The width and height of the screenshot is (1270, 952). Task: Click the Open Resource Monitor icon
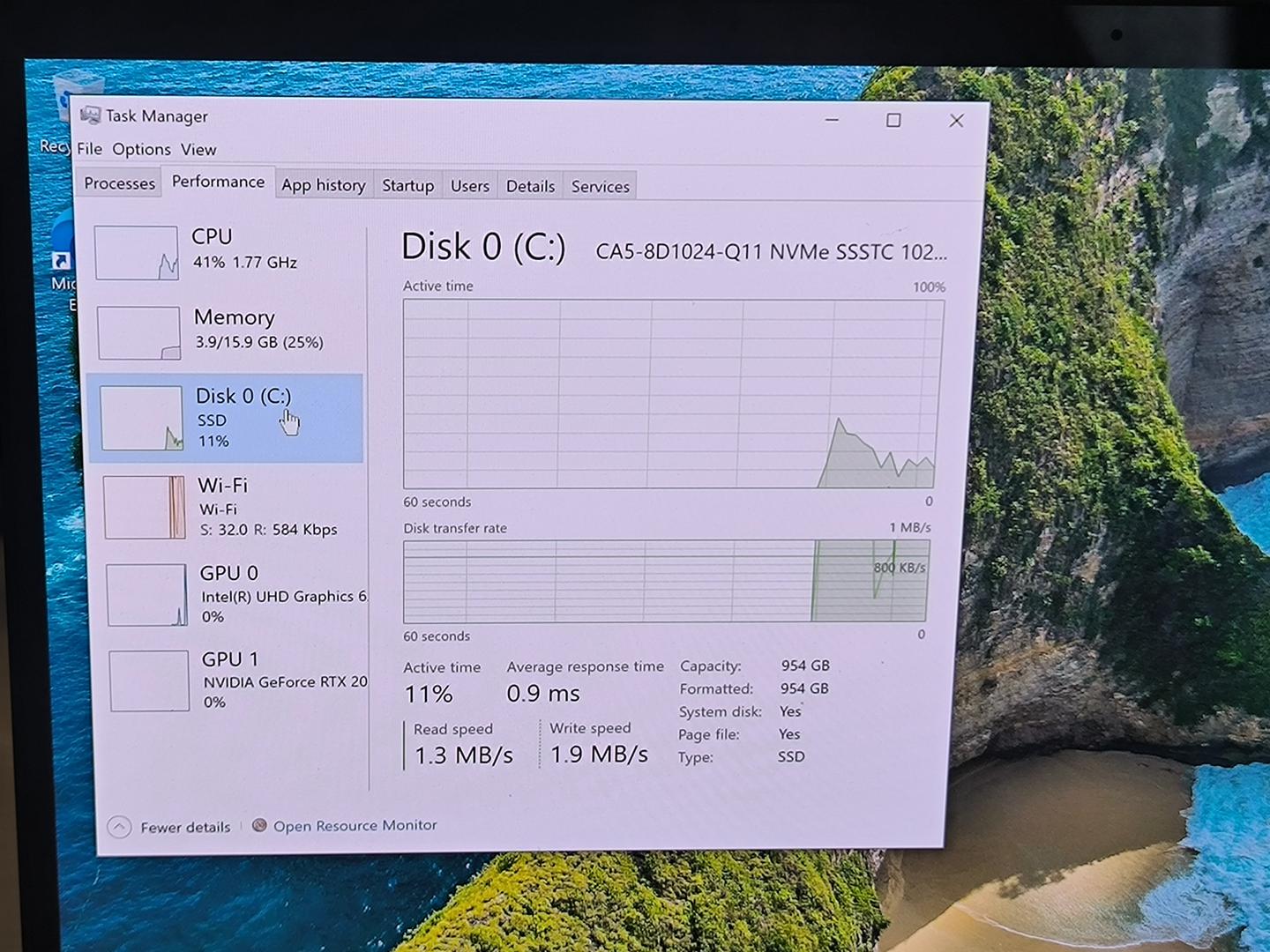[x=259, y=825]
